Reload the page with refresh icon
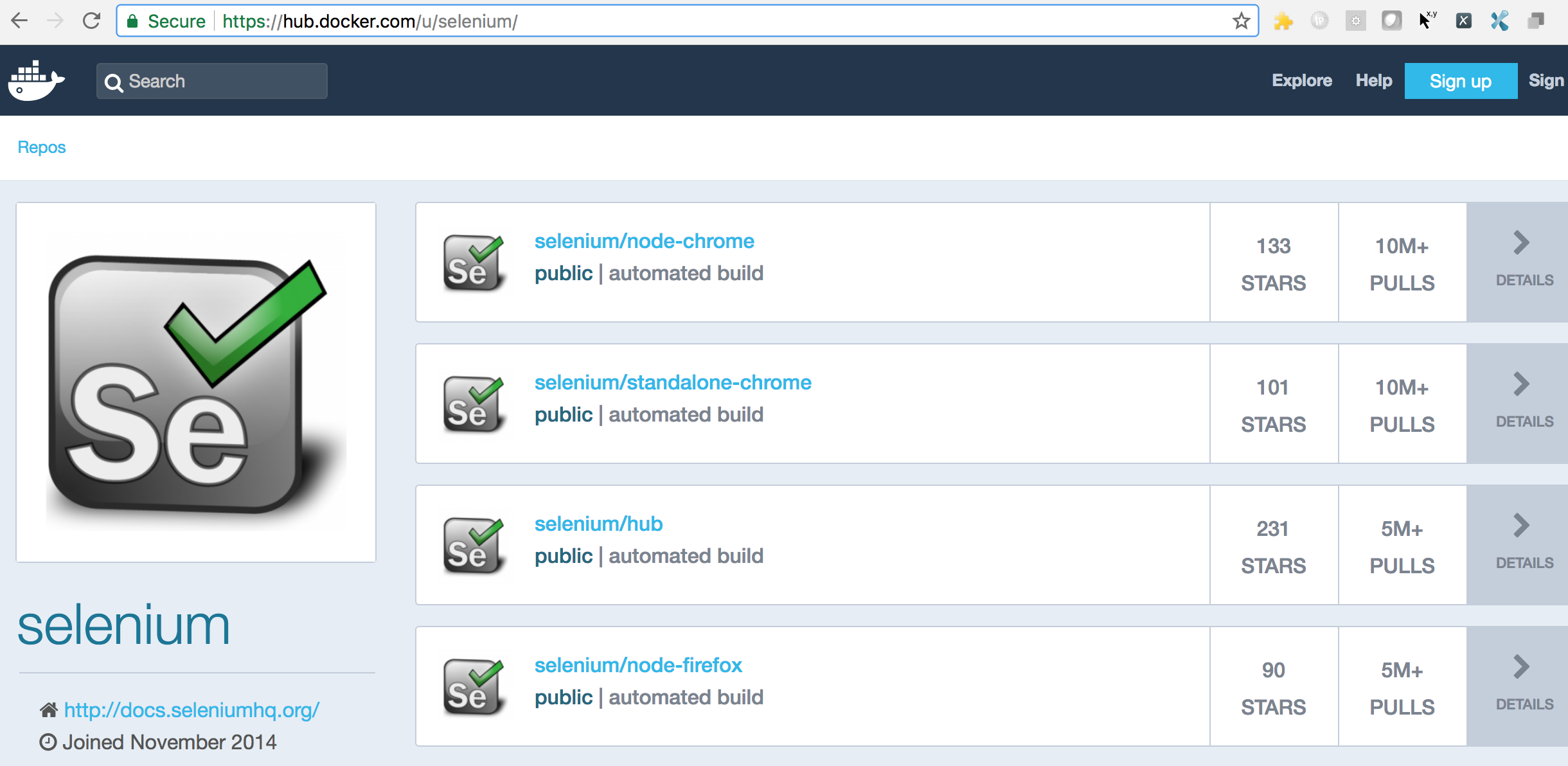 pos(92,21)
